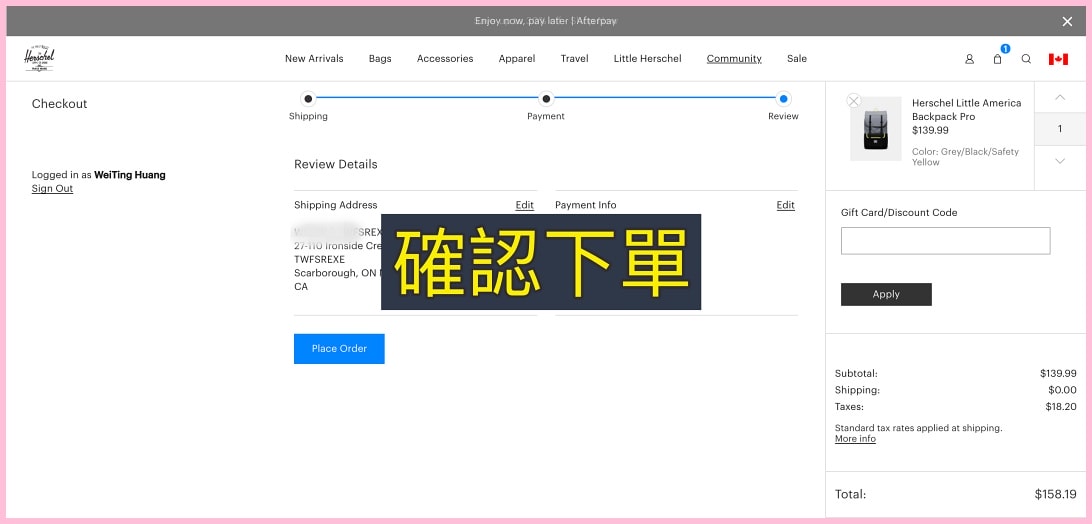This screenshot has width=1092, height=524.
Task: Open the More info tax link
Action: click(x=855, y=439)
